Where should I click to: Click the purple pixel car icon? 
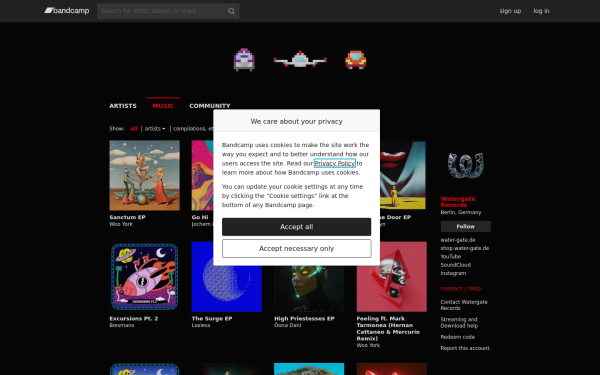point(244,60)
